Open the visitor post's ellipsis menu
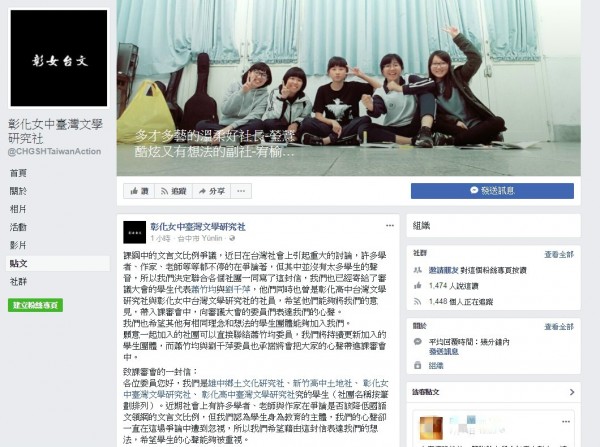 point(566,421)
